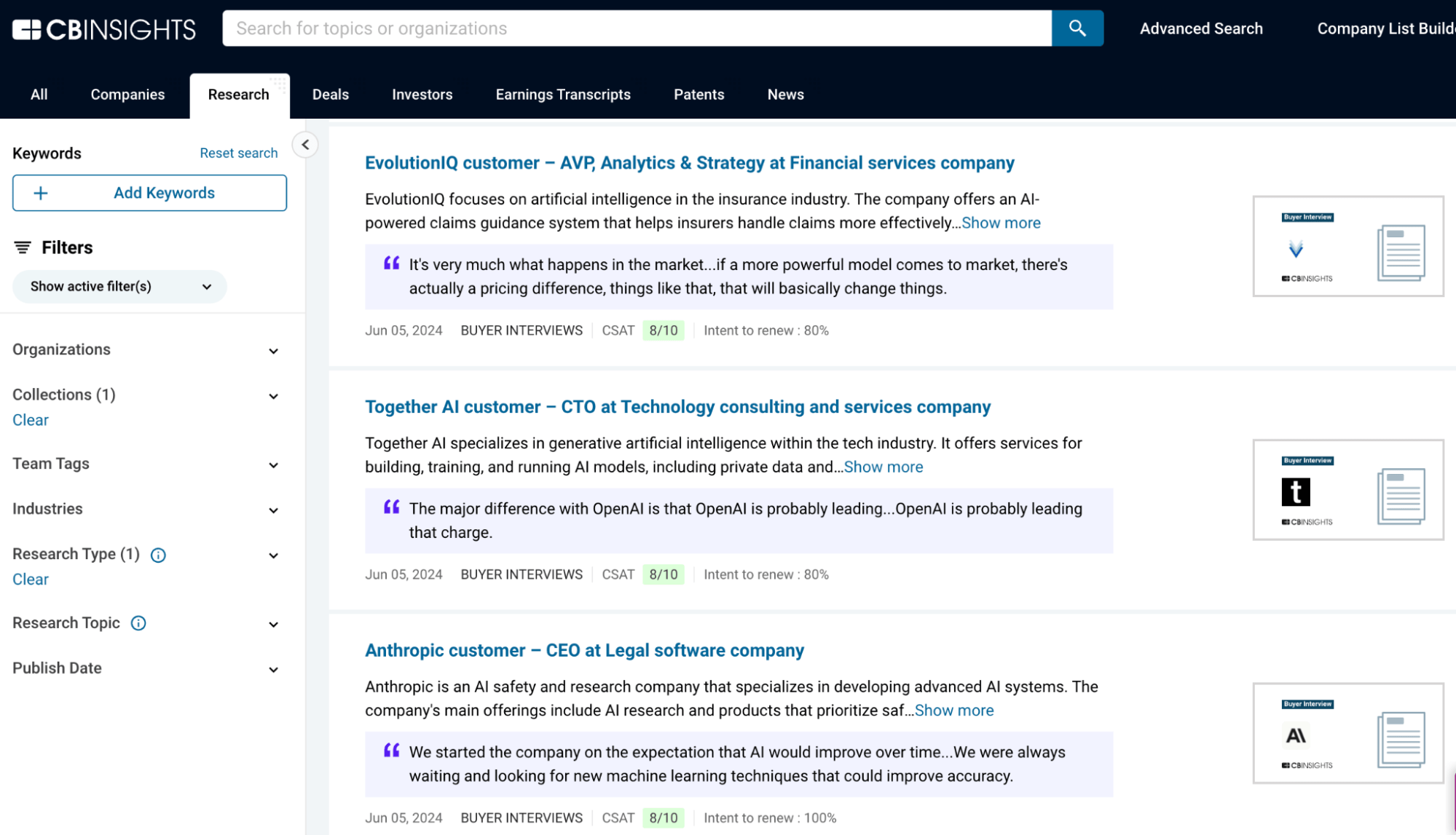Screen dimensions: 1456x835
Task: Expand the Organizations filter
Action: coord(273,351)
